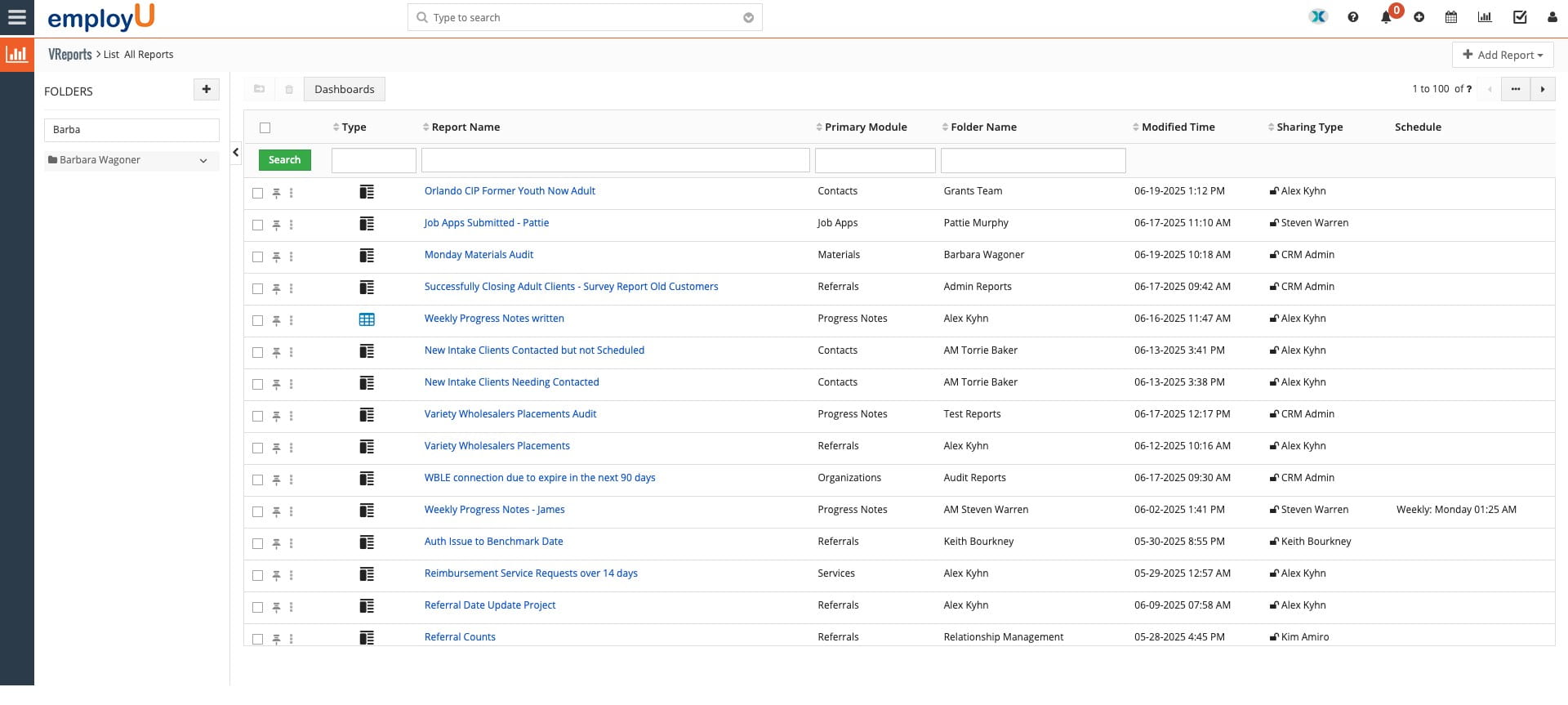Sort by Modified Time column header
The width and height of the screenshot is (1568, 705).
(1178, 127)
